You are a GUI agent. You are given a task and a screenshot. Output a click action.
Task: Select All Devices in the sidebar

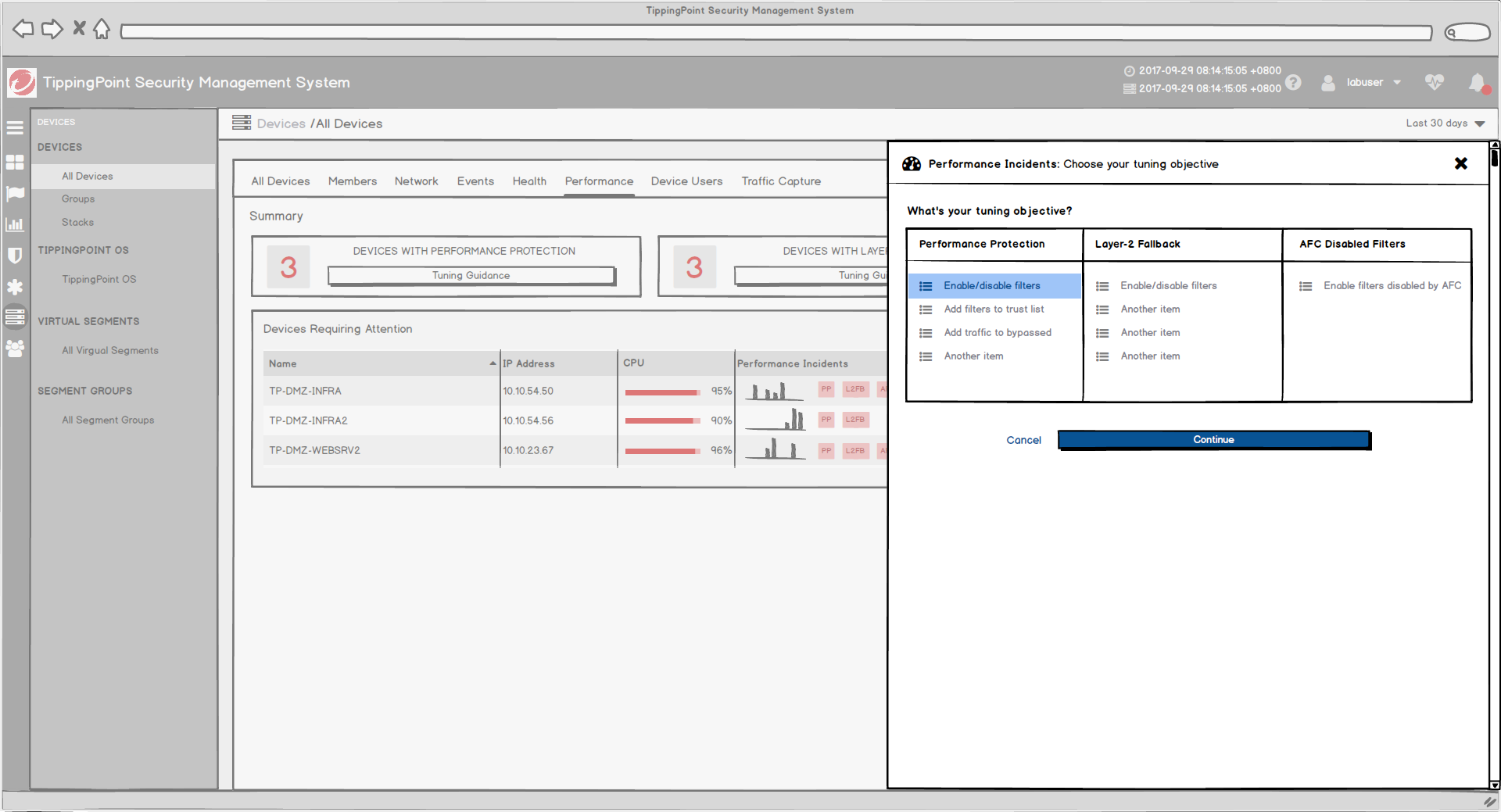[x=123, y=176]
